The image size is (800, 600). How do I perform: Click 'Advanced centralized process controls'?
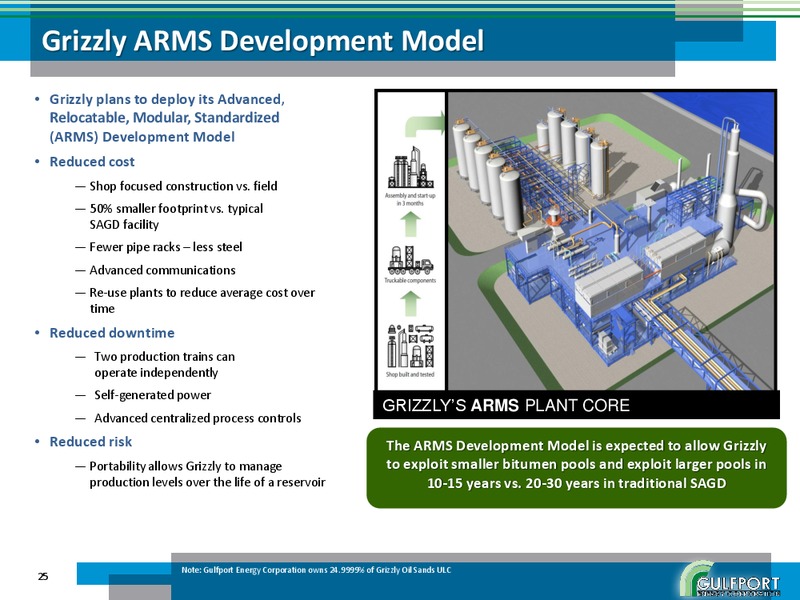pos(197,418)
